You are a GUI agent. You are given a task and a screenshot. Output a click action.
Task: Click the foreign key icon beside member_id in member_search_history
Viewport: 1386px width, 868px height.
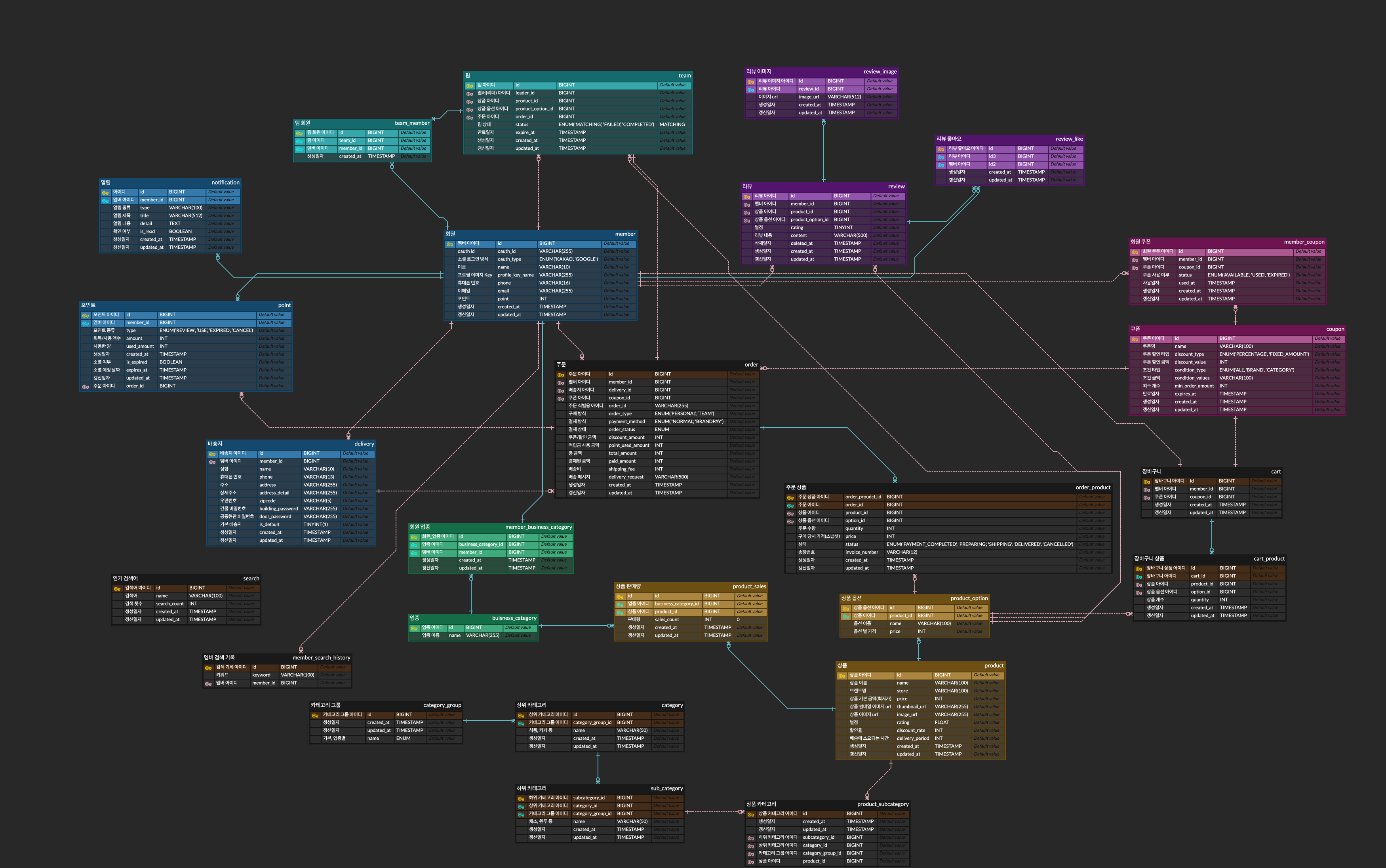[x=208, y=684]
